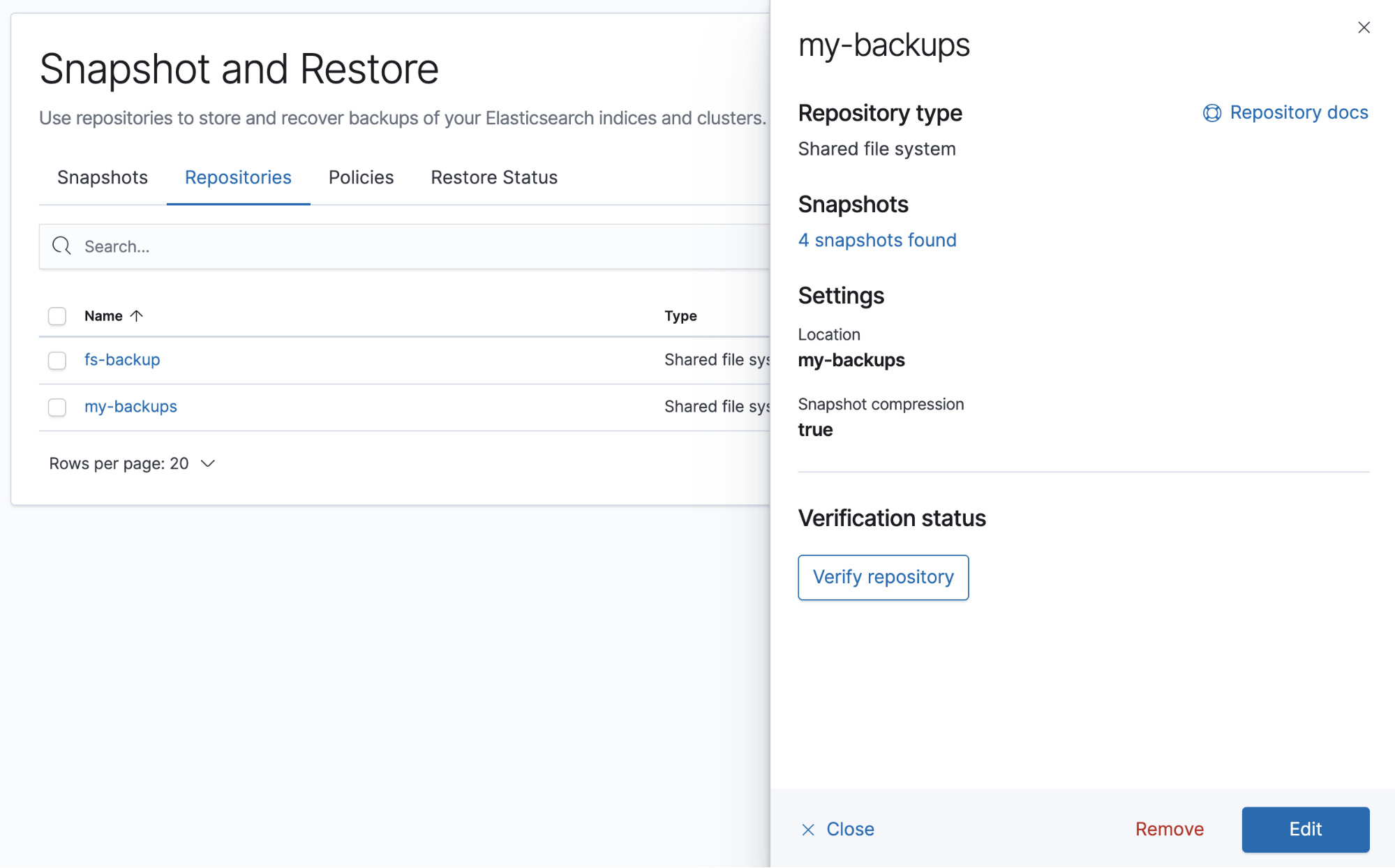Click the X icon next to Close
The width and height of the screenshot is (1395, 868).
808,830
